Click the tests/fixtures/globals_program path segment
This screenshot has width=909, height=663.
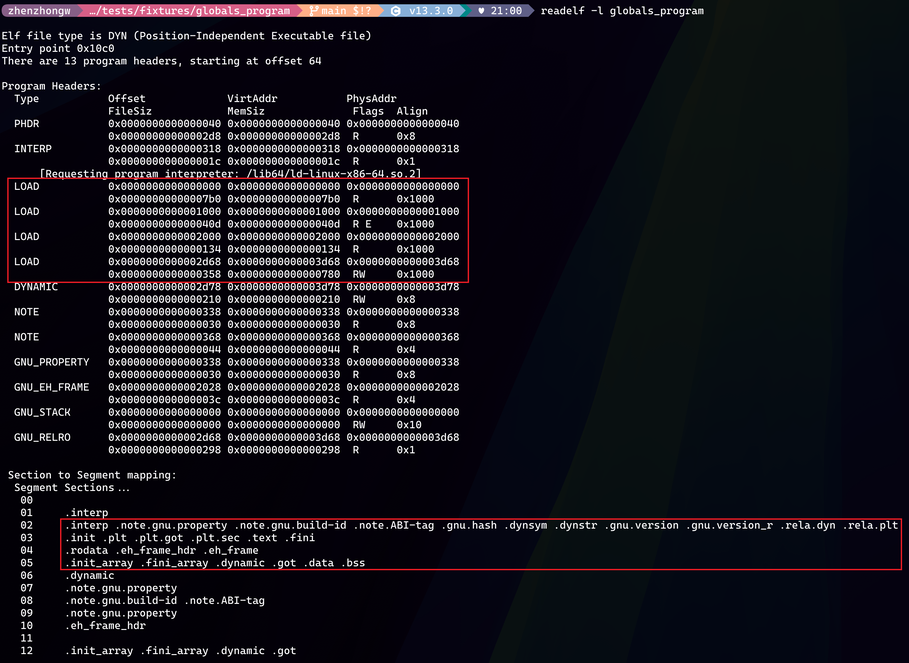pos(189,11)
